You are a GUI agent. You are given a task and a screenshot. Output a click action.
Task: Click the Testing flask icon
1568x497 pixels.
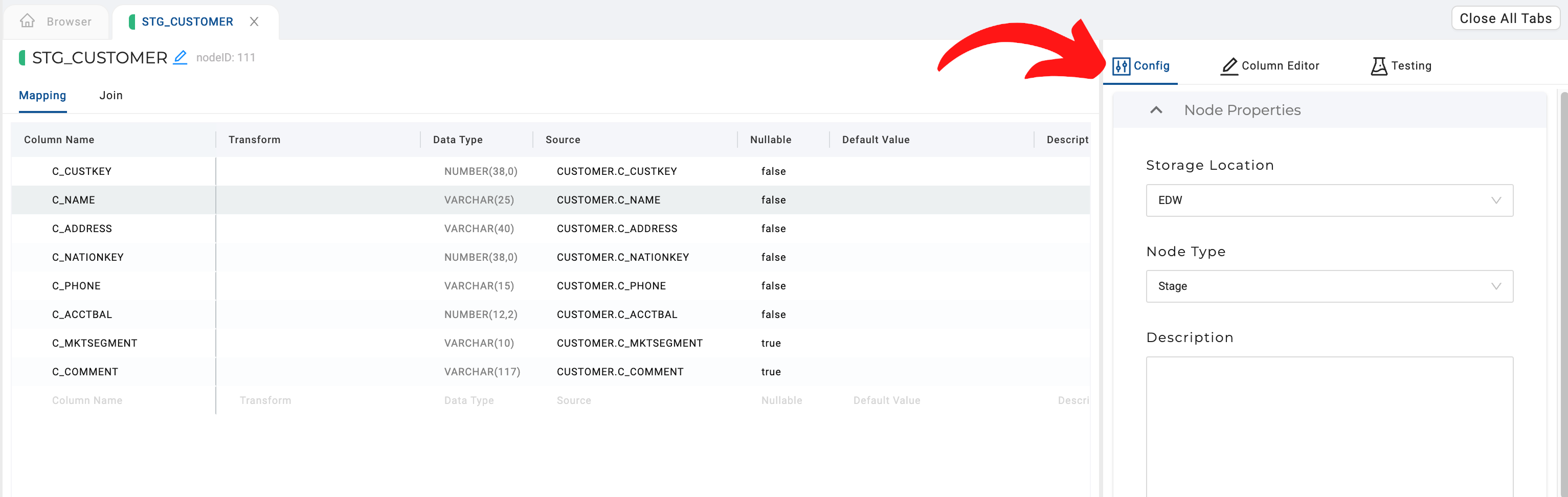(1379, 65)
